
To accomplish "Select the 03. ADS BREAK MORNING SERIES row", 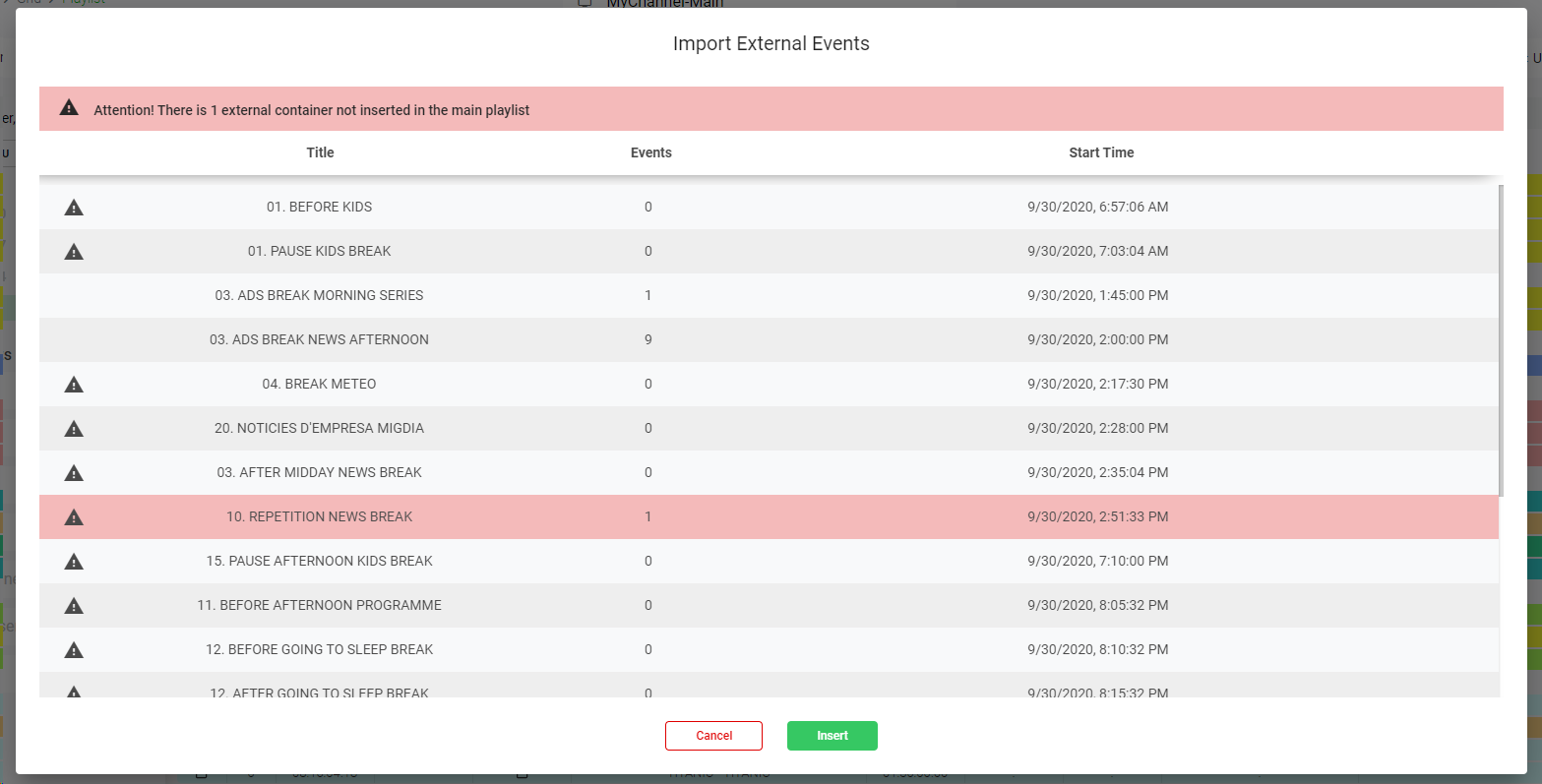I will tap(319, 295).
